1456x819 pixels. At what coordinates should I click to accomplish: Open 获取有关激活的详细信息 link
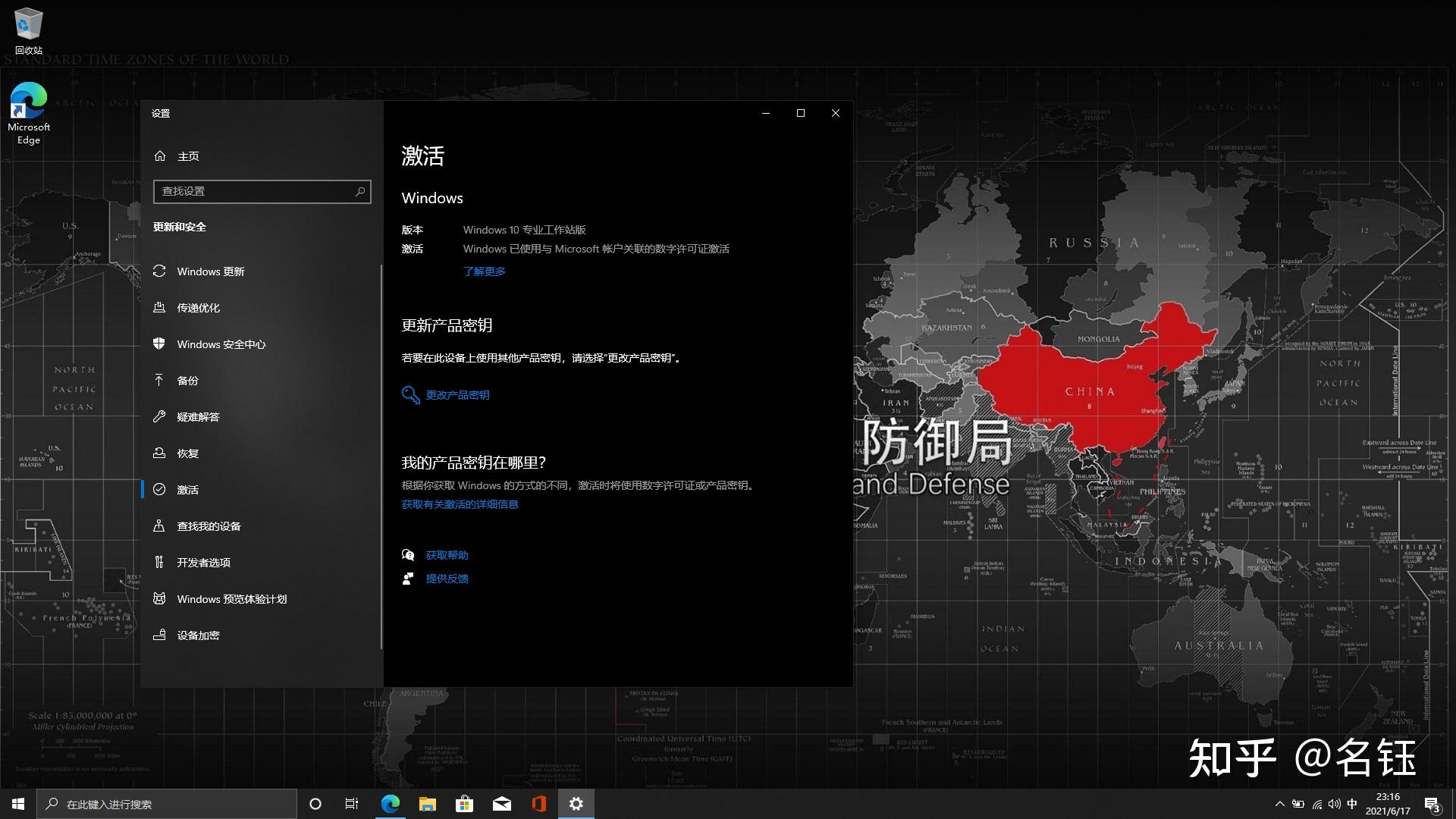click(x=460, y=504)
